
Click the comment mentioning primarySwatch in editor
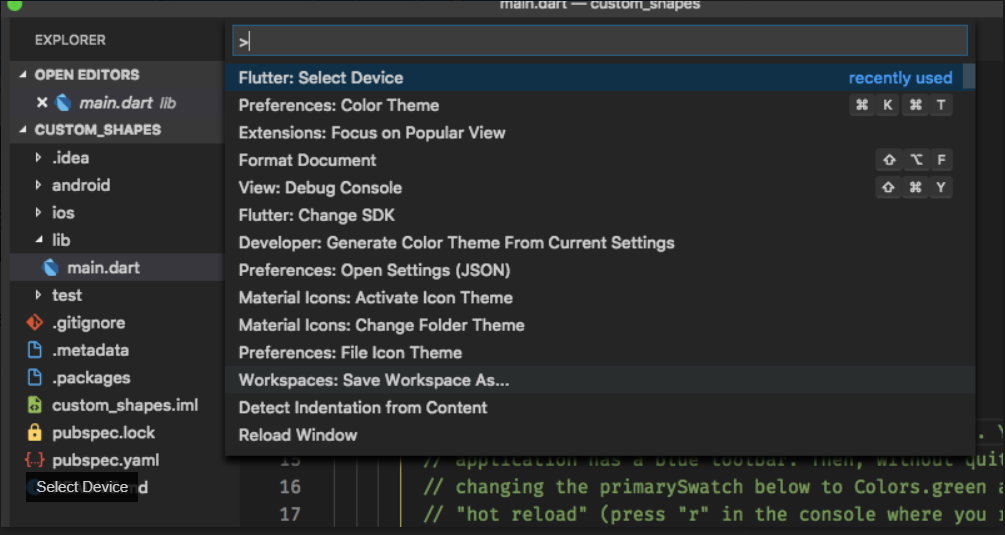713,487
